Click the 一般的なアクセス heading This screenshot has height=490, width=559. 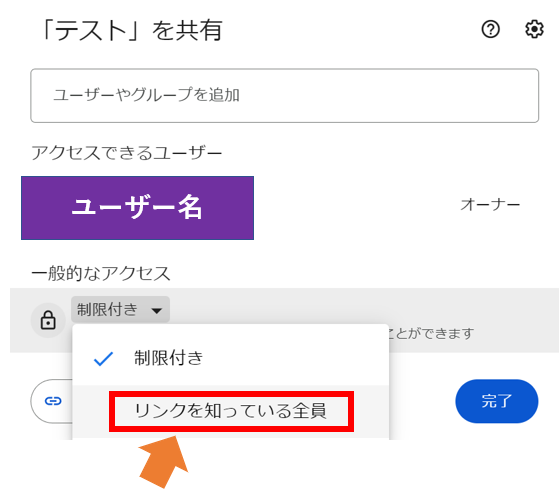coord(101,273)
